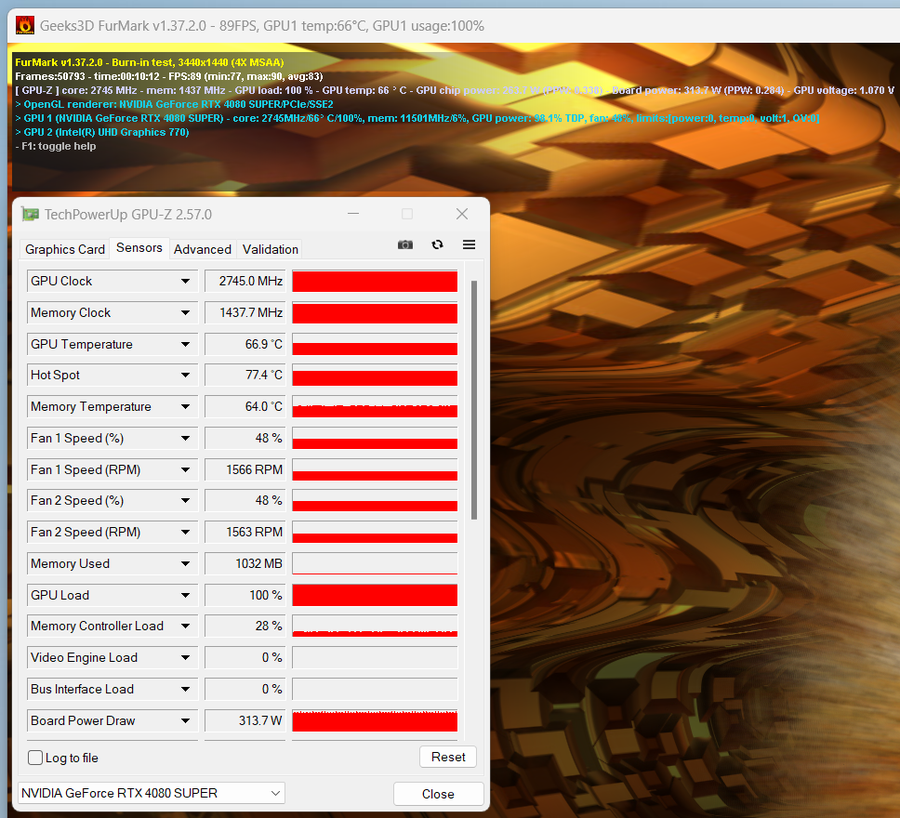The height and width of the screenshot is (818, 900).
Task: Click the 1437.7 MHz Memory Clock value
Action: [x=245, y=313]
